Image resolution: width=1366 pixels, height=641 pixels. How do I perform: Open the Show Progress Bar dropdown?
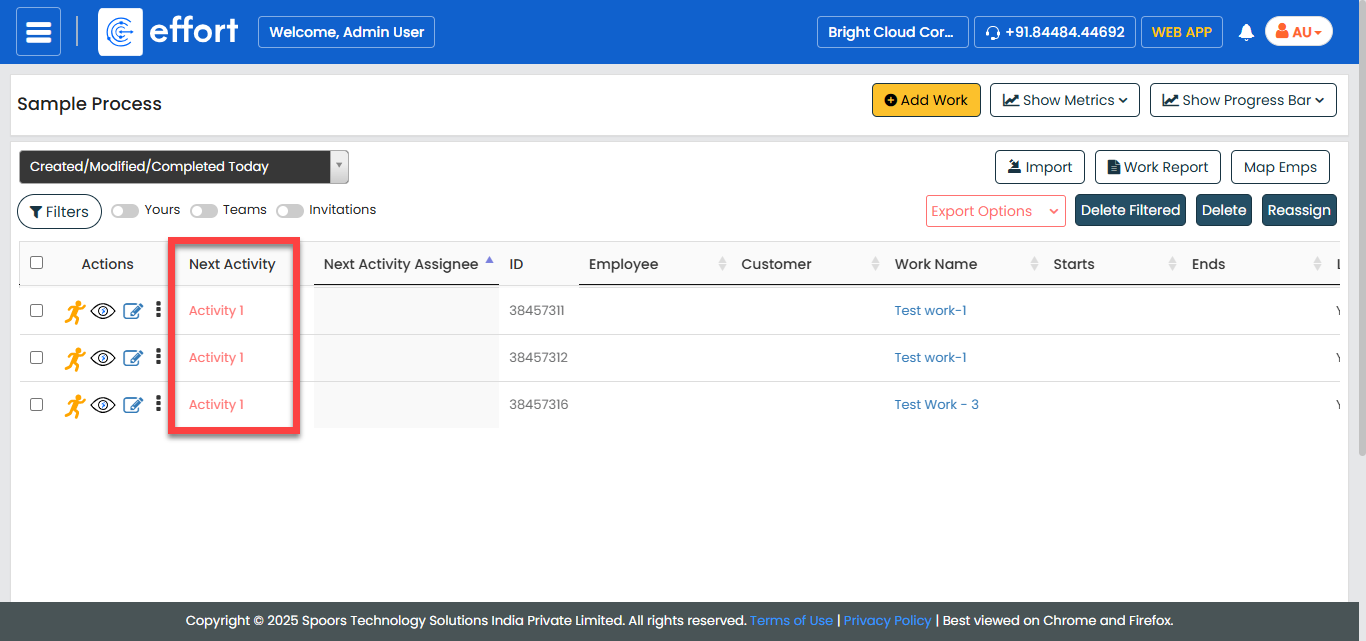pos(1243,100)
